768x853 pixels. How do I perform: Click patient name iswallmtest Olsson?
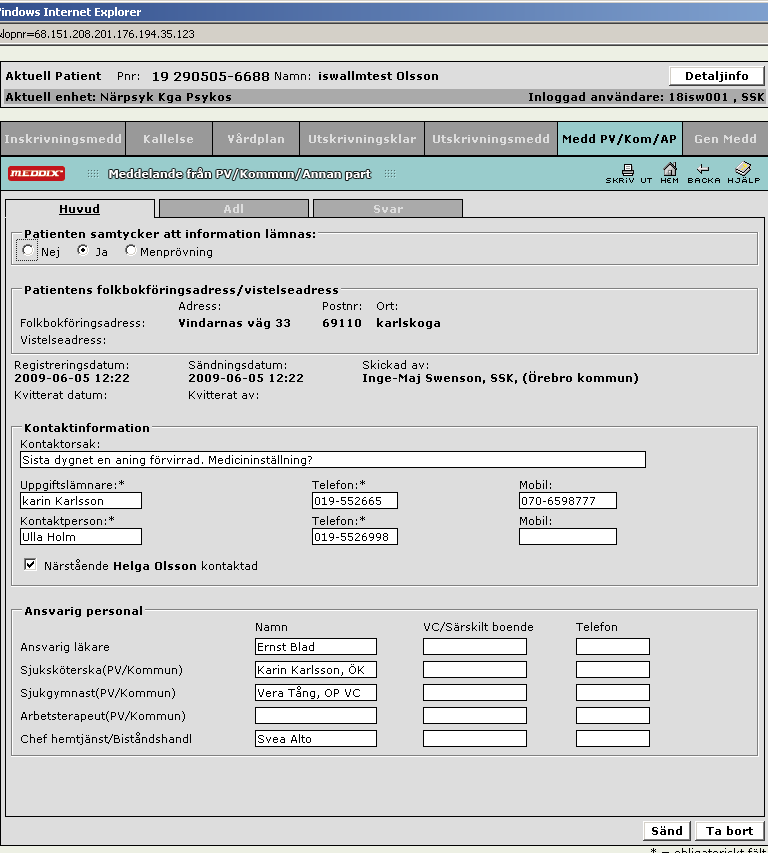pyautogui.click(x=379, y=76)
